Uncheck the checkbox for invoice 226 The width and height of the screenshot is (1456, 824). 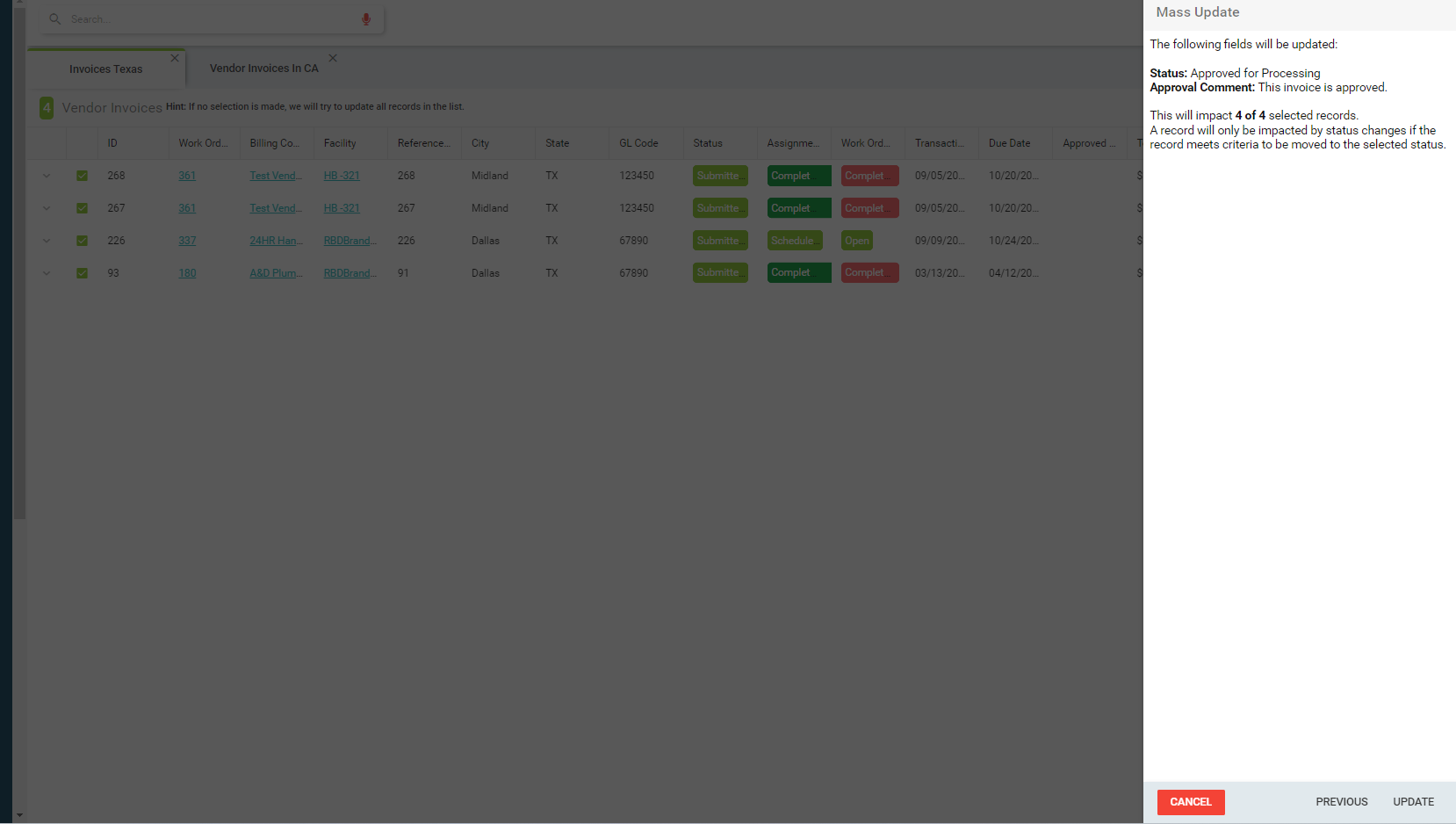[x=82, y=241]
